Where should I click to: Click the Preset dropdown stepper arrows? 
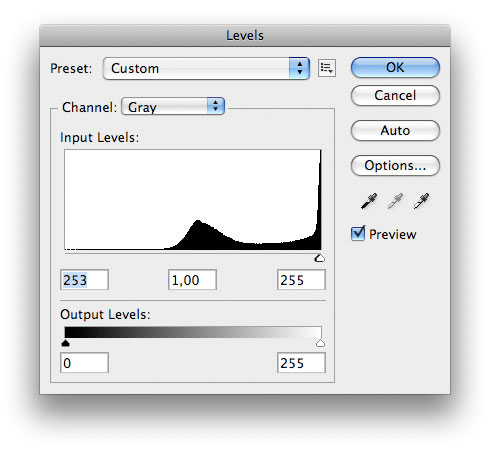click(x=299, y=68)
